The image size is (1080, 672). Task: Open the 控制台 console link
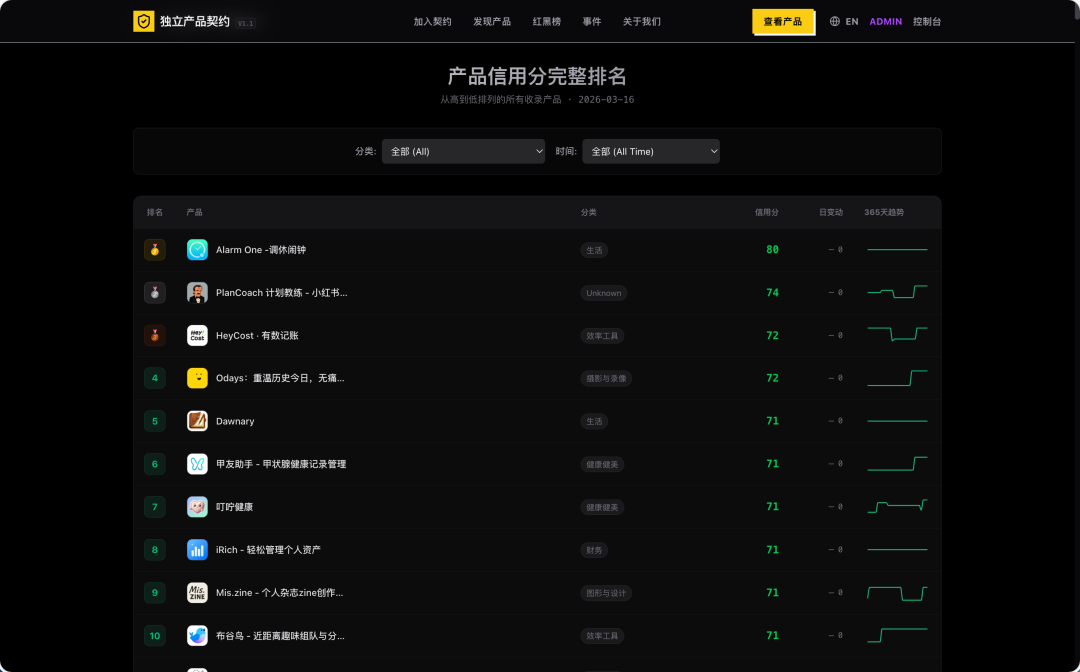point(927,21)
